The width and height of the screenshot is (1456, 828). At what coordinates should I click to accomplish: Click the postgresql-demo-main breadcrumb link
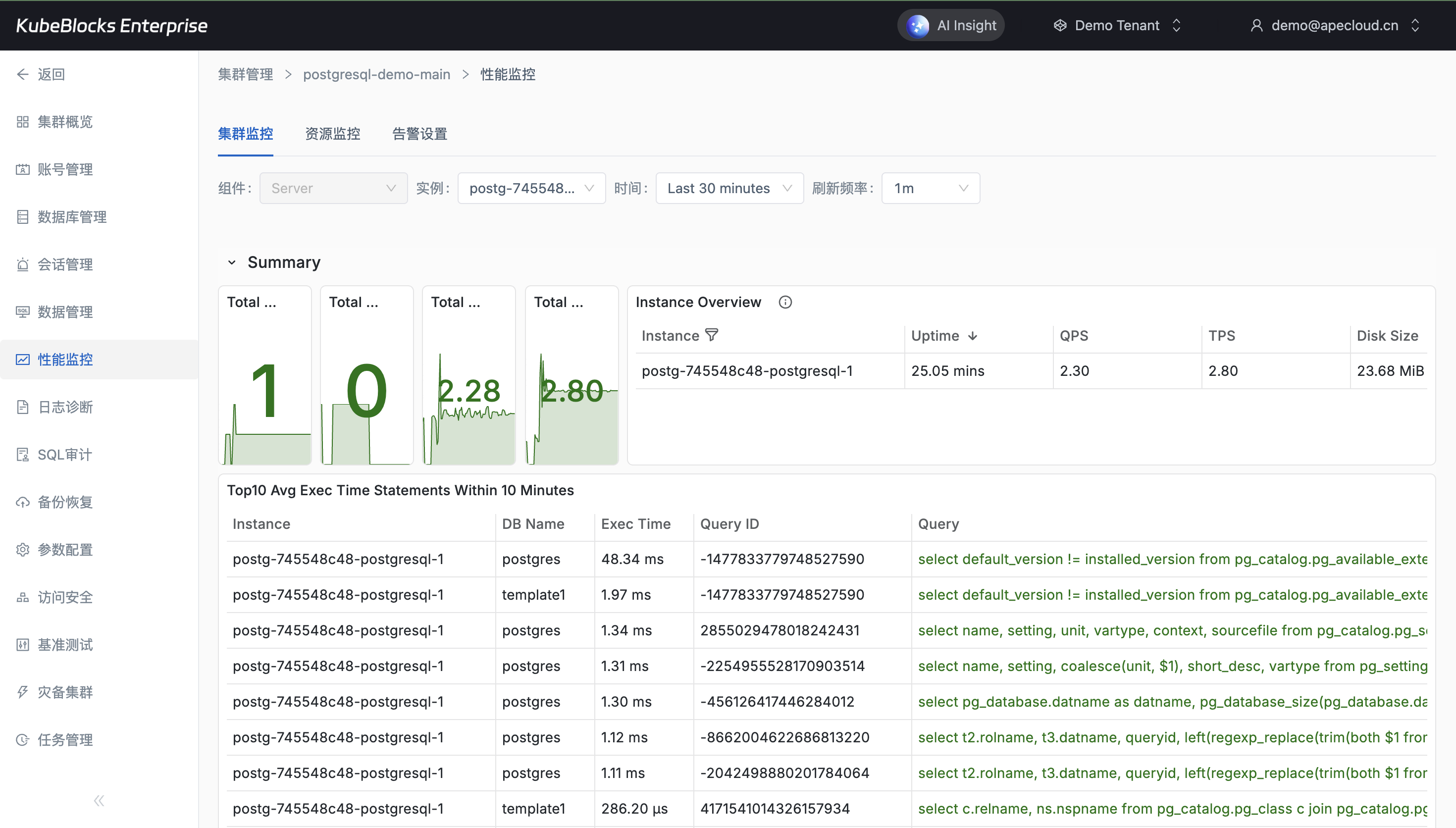(x=376, y=74)
